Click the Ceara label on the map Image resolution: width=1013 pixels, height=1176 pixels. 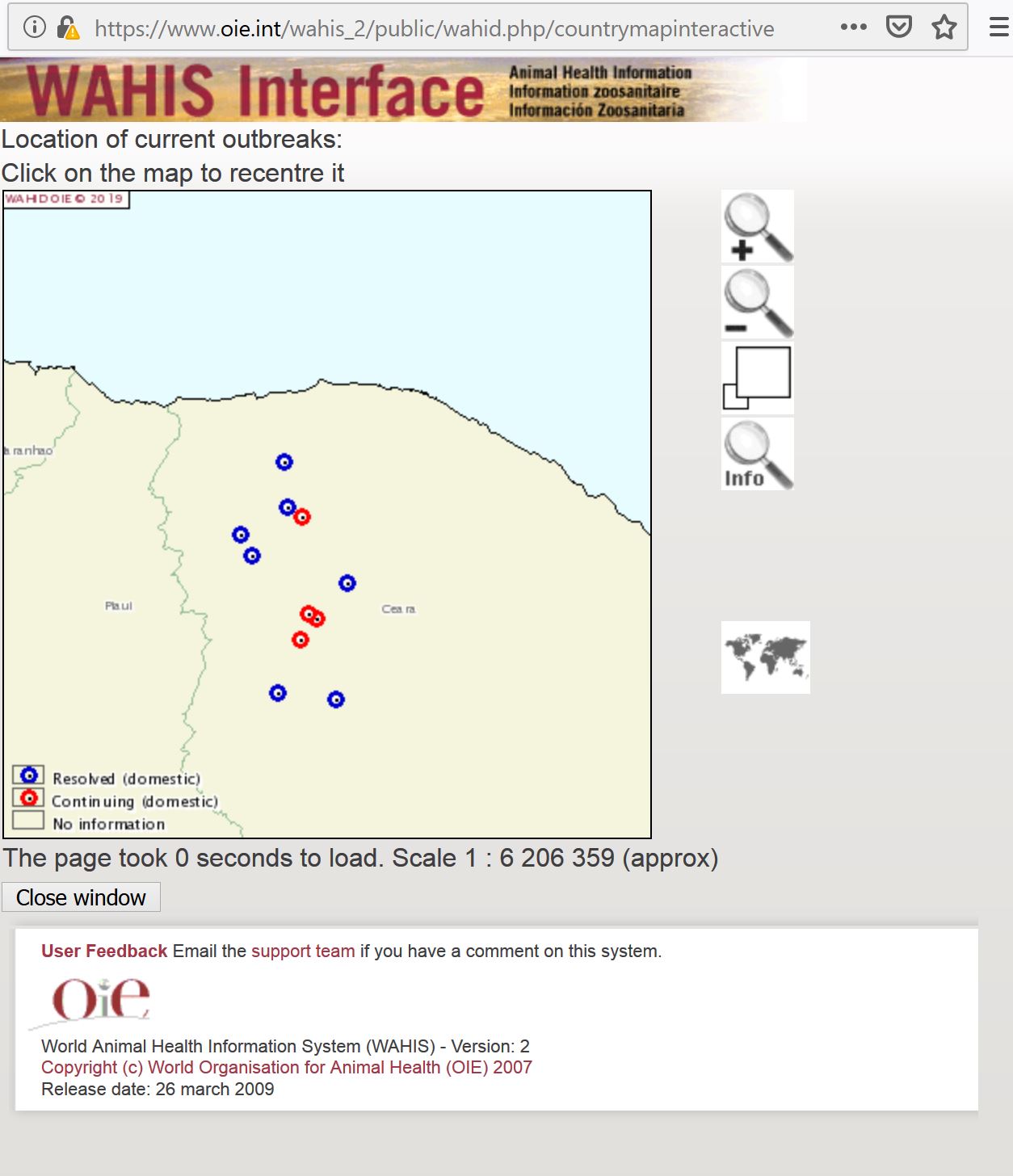[399, 609]
